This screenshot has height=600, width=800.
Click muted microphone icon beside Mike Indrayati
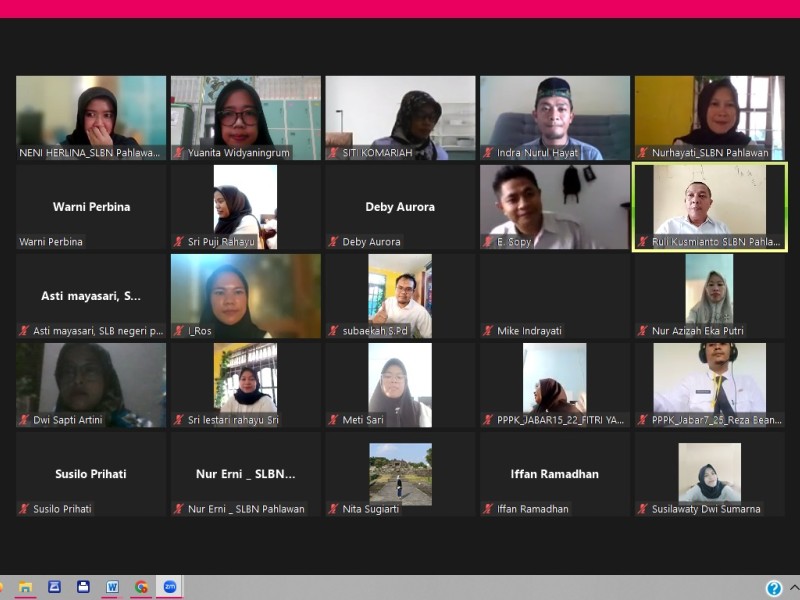[489, 331]
